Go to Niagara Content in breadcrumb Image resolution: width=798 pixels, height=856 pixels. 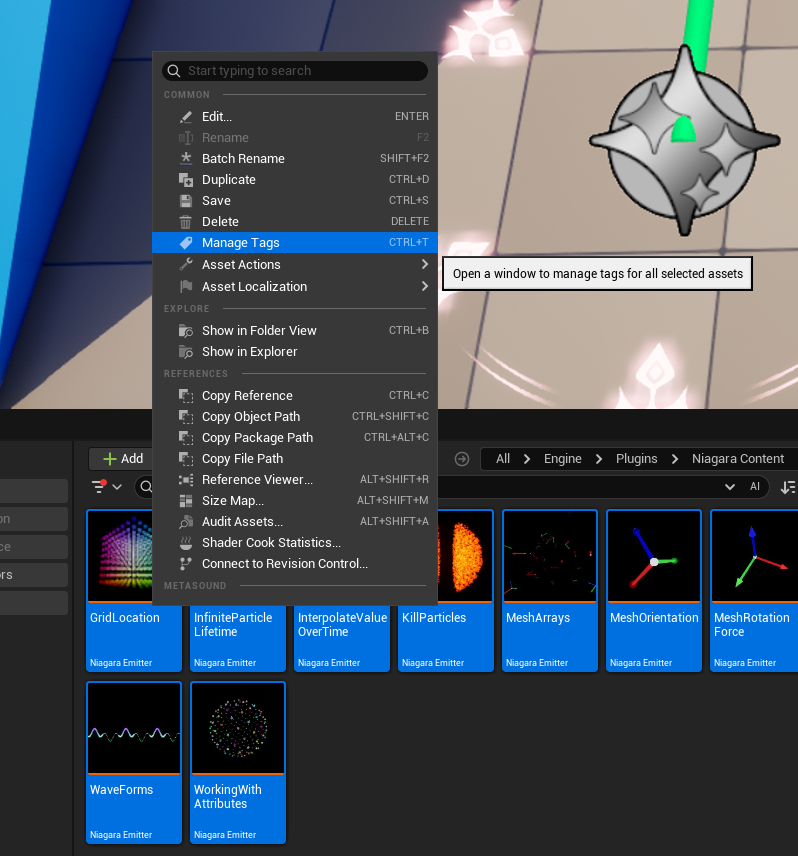(x=738, y=459)
